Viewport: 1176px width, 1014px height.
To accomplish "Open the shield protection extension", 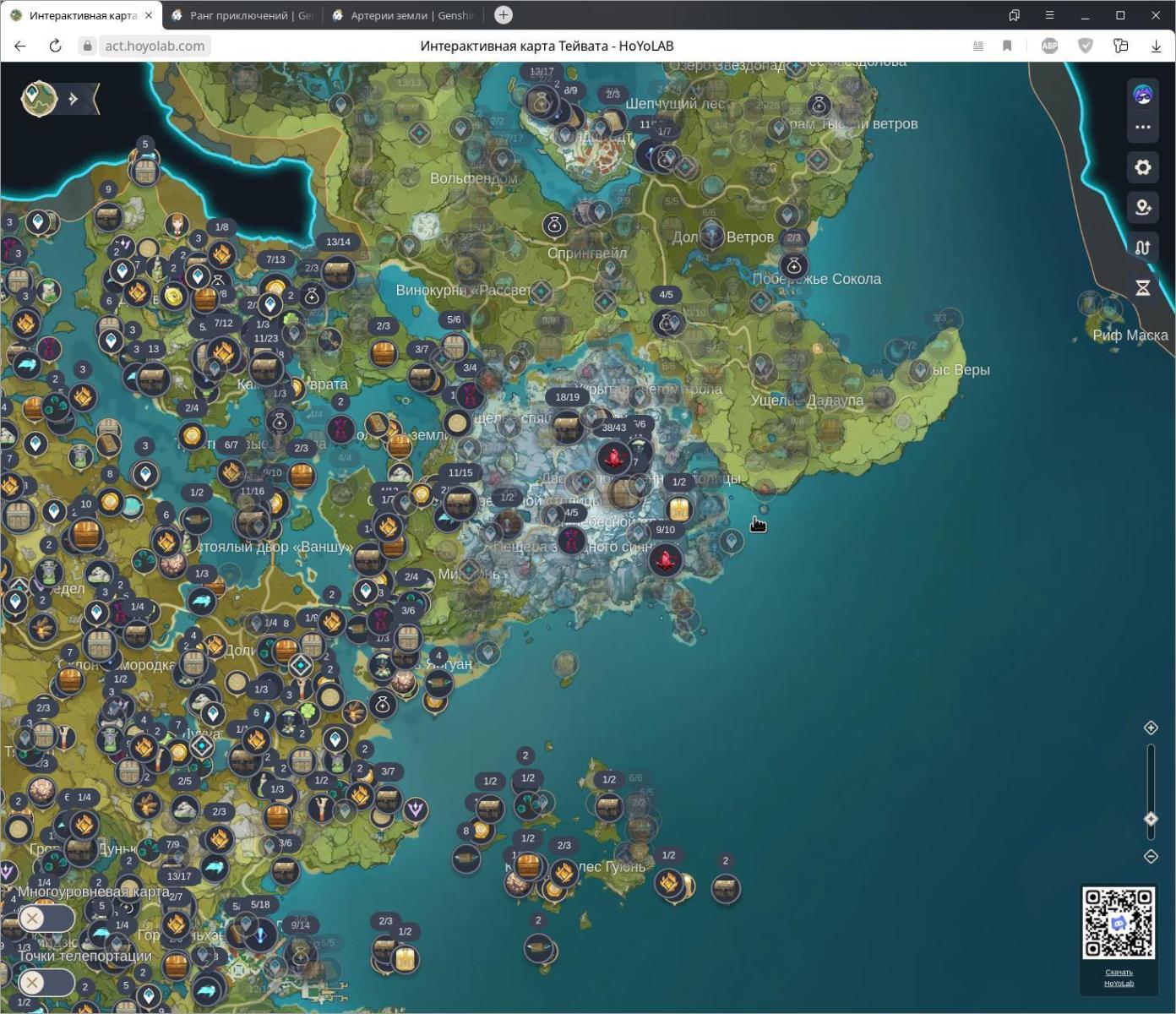I will pos(1086,46).
